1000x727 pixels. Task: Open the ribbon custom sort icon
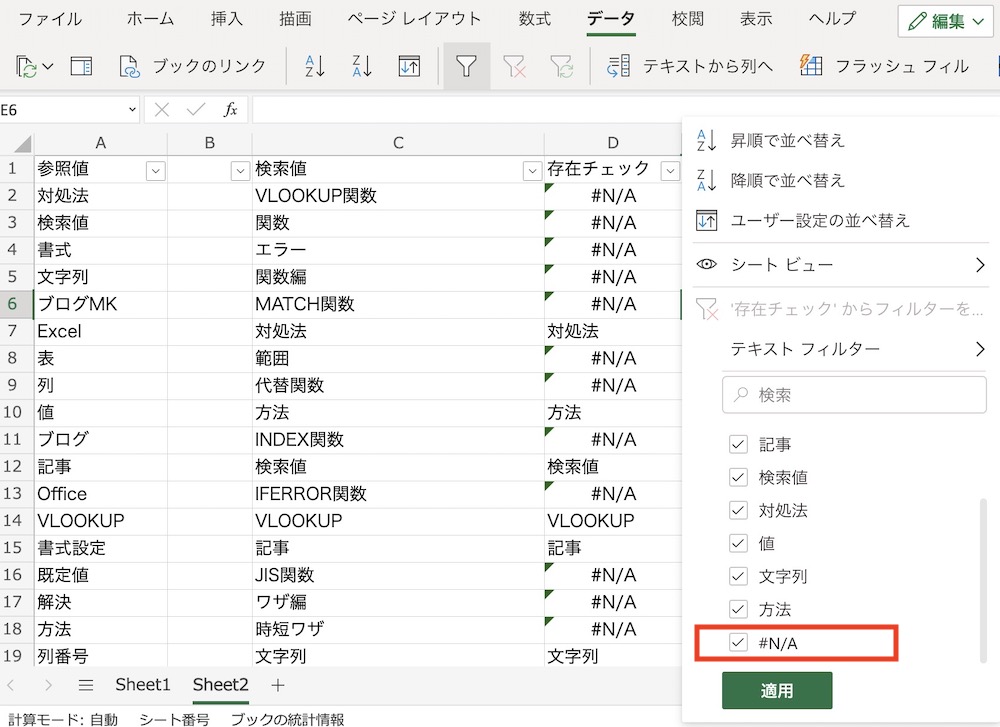tap(409, 66)
